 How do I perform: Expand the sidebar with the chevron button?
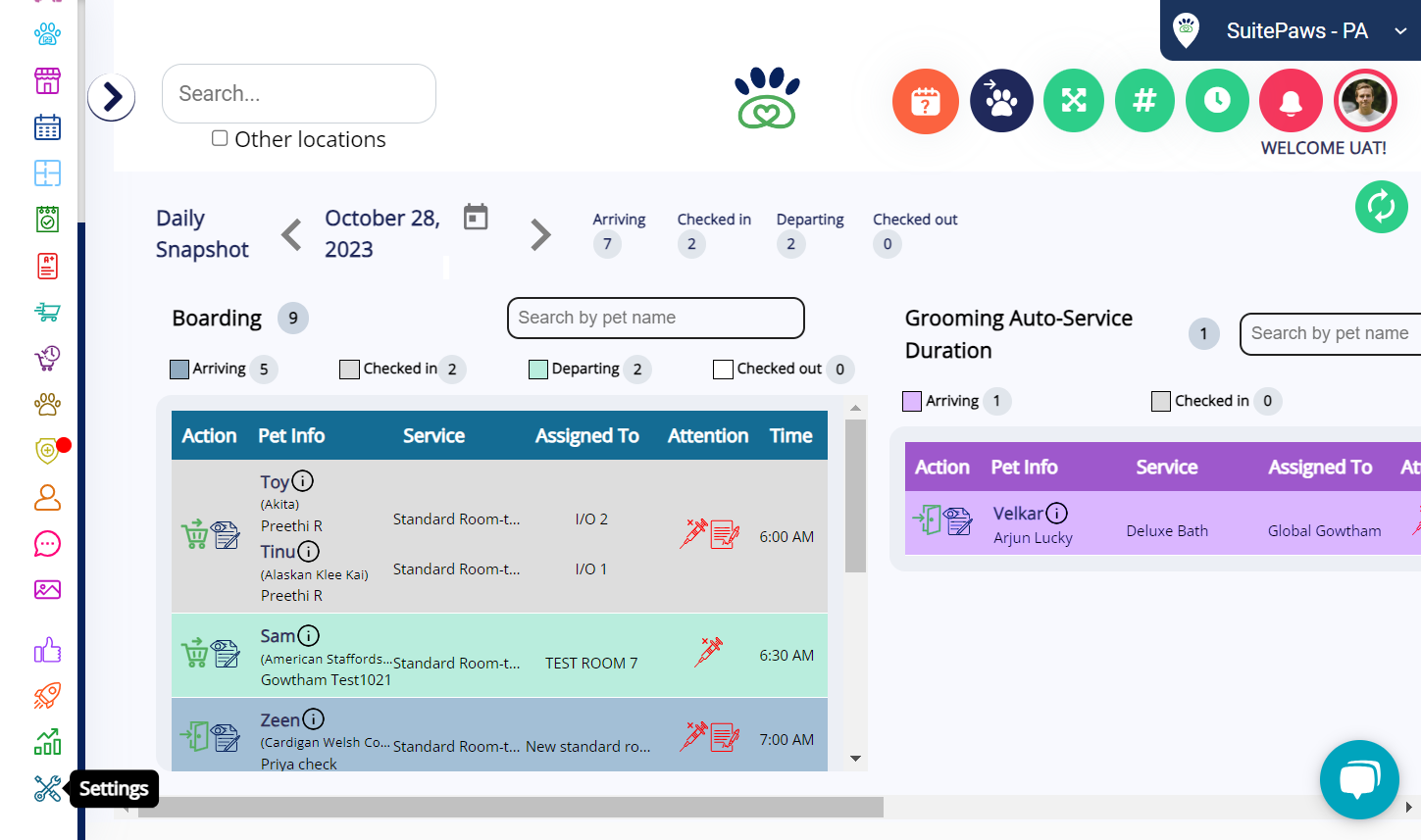click(x=112, y=97)
